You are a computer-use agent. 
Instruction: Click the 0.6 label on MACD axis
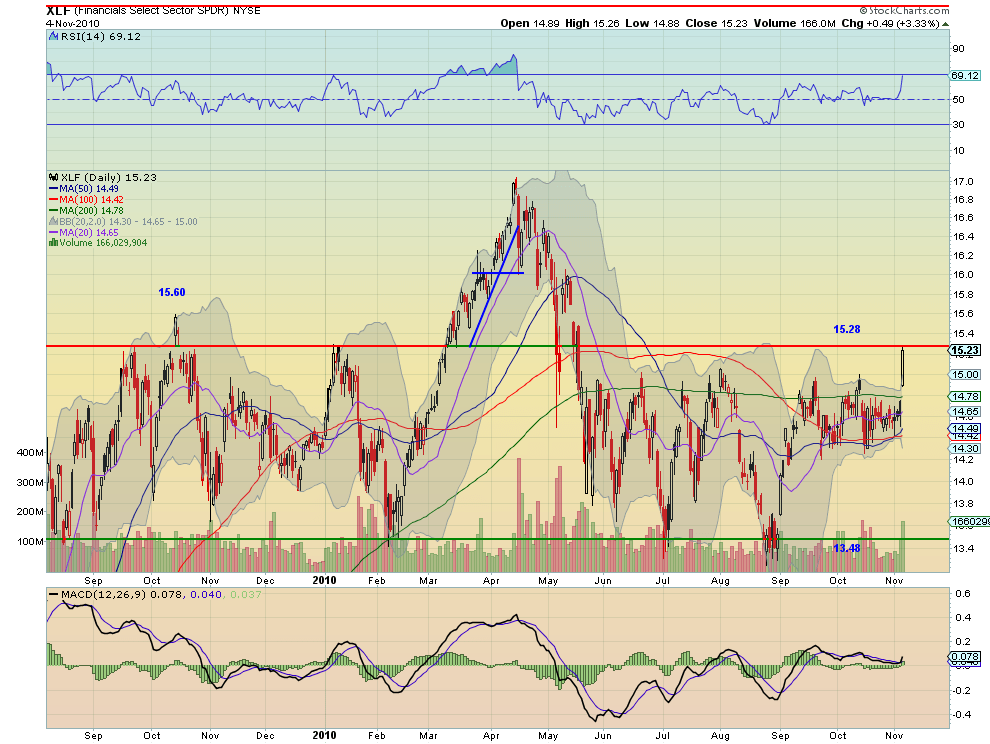pyautogui.click(x=963, y=594)
